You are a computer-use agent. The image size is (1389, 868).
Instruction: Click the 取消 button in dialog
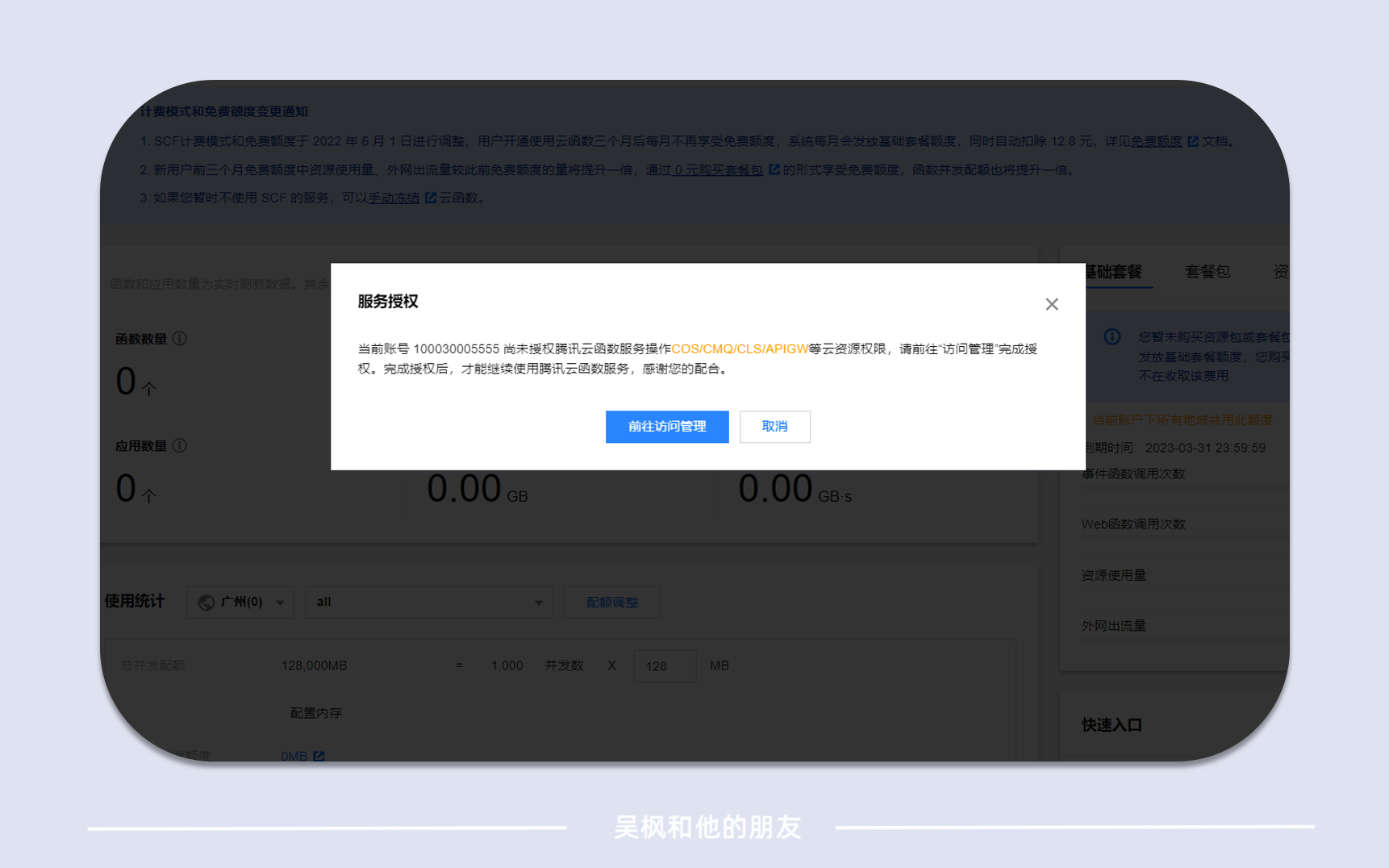[775, 427]
